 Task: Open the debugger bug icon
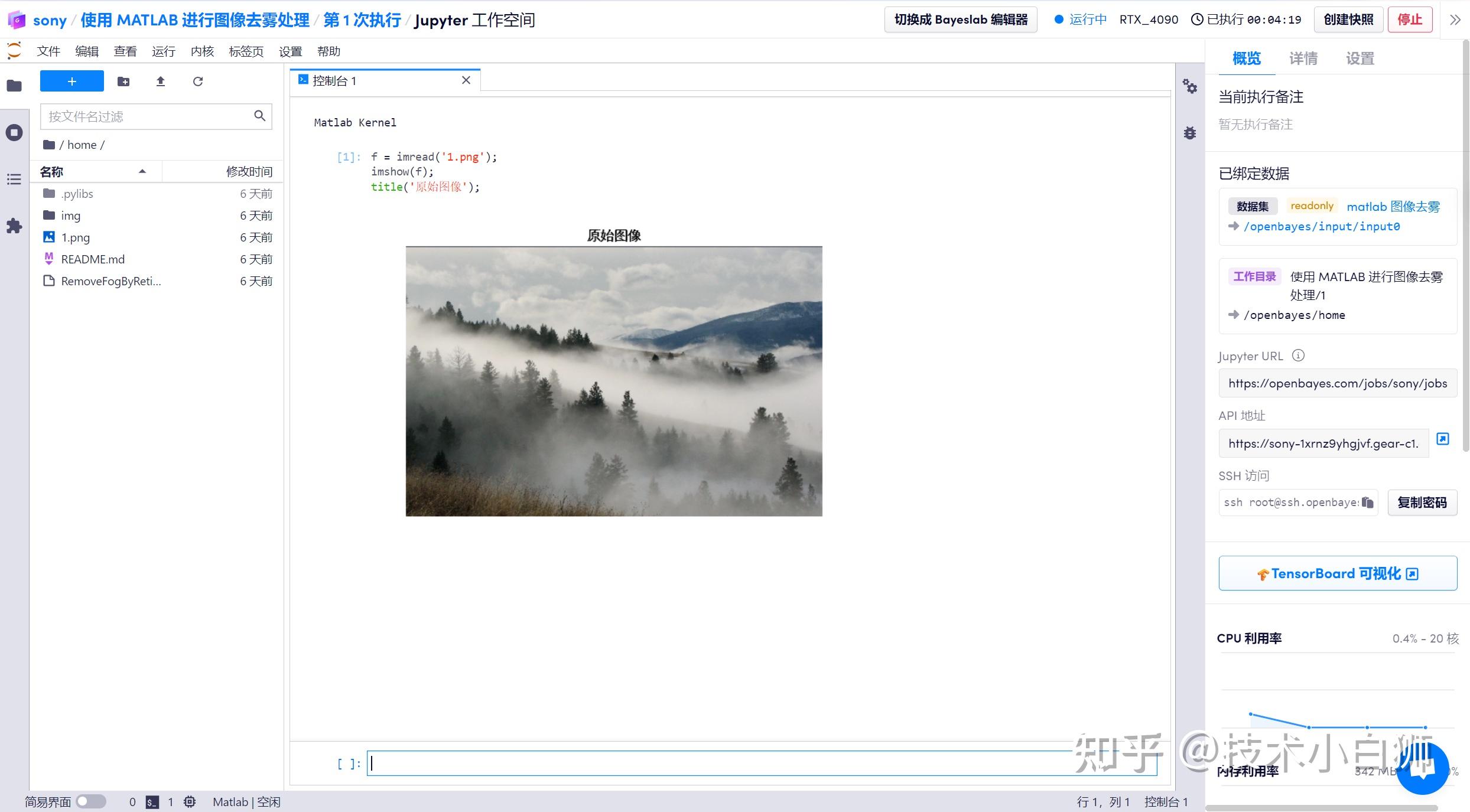tap(1190, 133)
